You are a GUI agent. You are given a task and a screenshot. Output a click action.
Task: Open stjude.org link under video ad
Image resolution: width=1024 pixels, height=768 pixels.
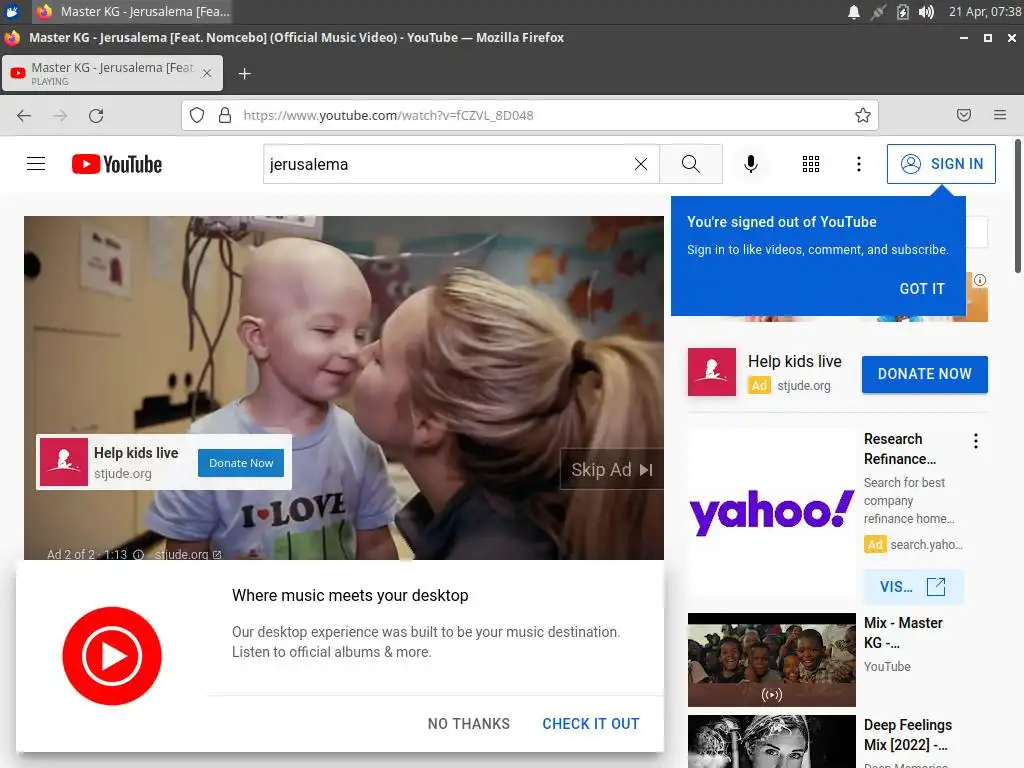(x=188, y=554)
